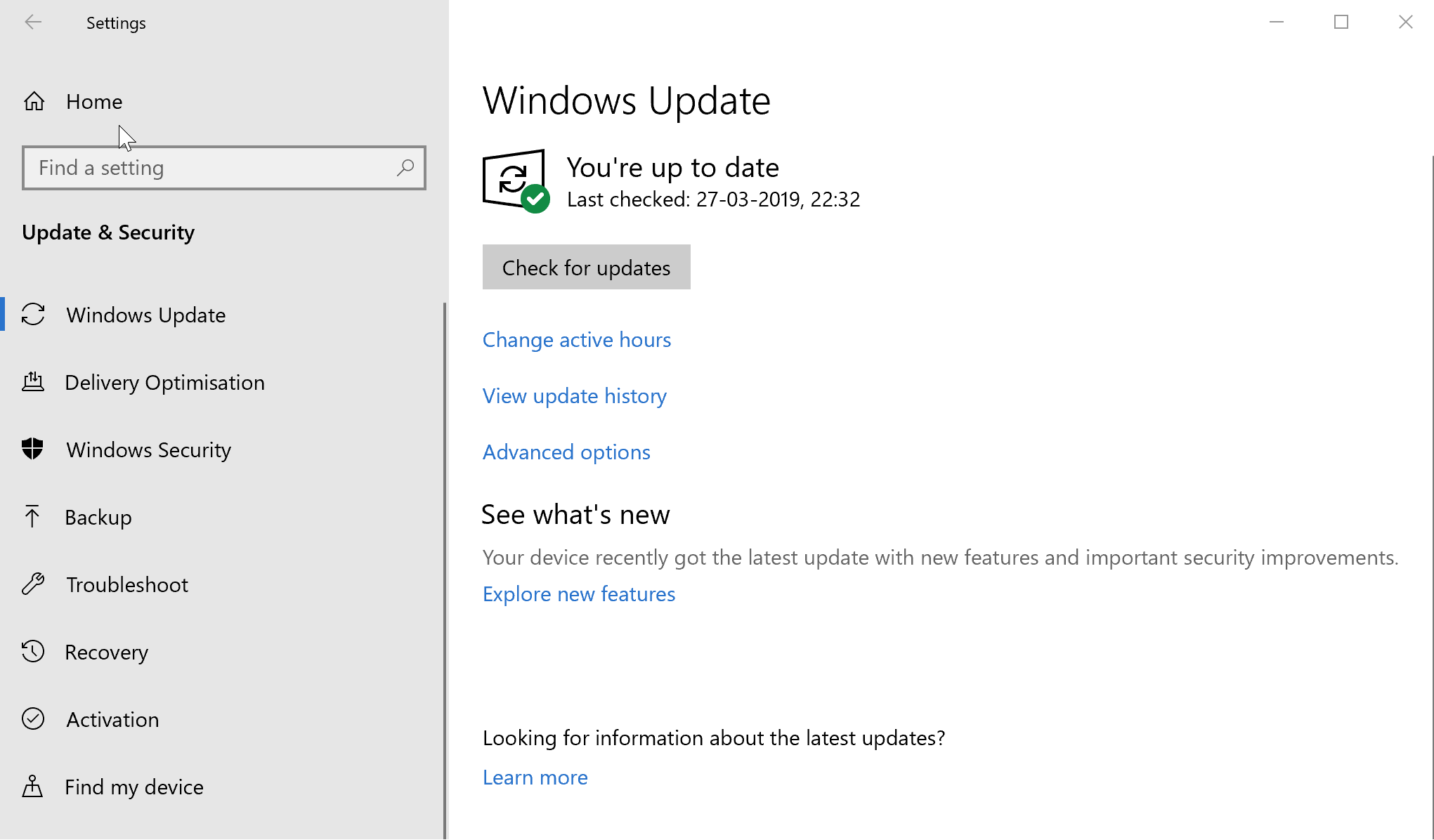The height and width of the screenshot is (840, 1434).
Task: Click the Check for updates button
Action: [x=586, y=267]
